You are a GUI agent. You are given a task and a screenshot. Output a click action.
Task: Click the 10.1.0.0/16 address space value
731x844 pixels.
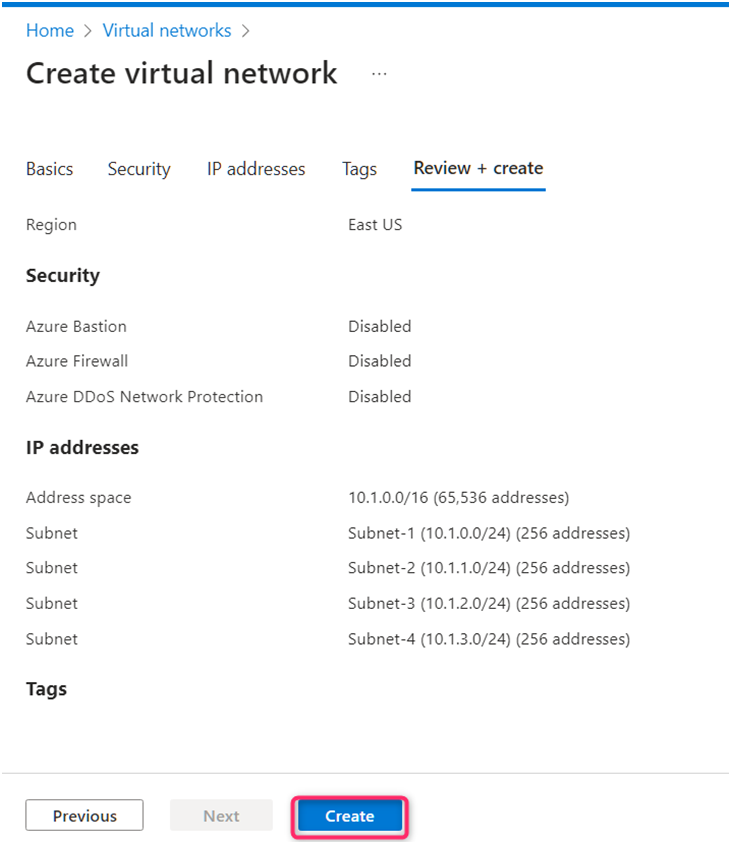coord(458,497)
